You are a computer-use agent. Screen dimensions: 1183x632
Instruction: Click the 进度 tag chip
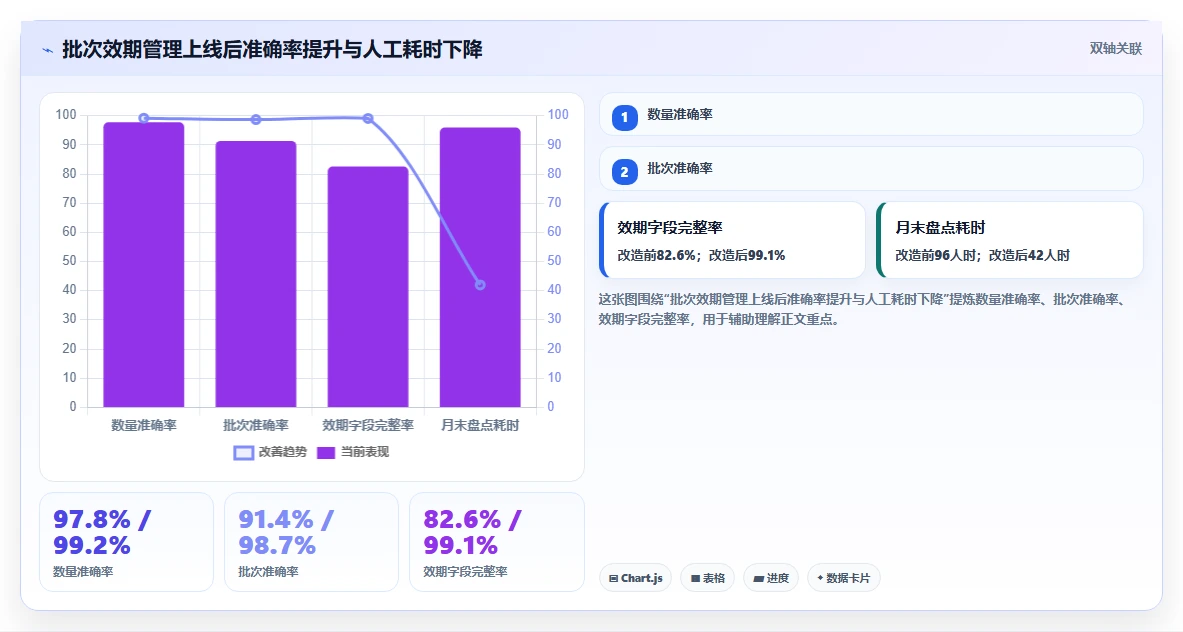pos(771,578)
